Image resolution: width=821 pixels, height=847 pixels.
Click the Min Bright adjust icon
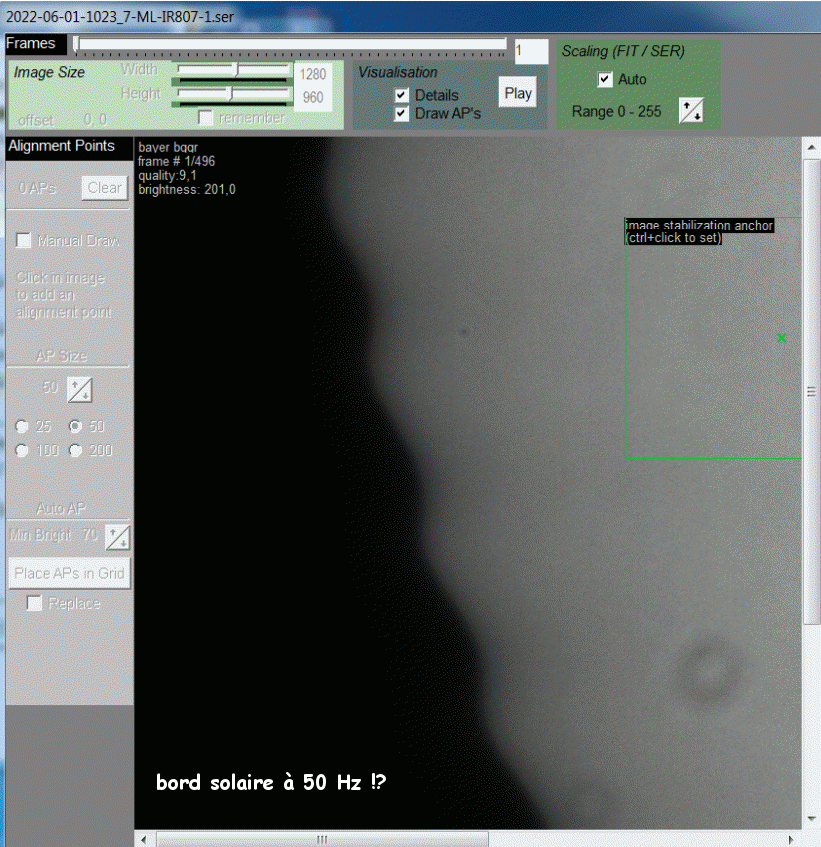click(x=118, y=536)
